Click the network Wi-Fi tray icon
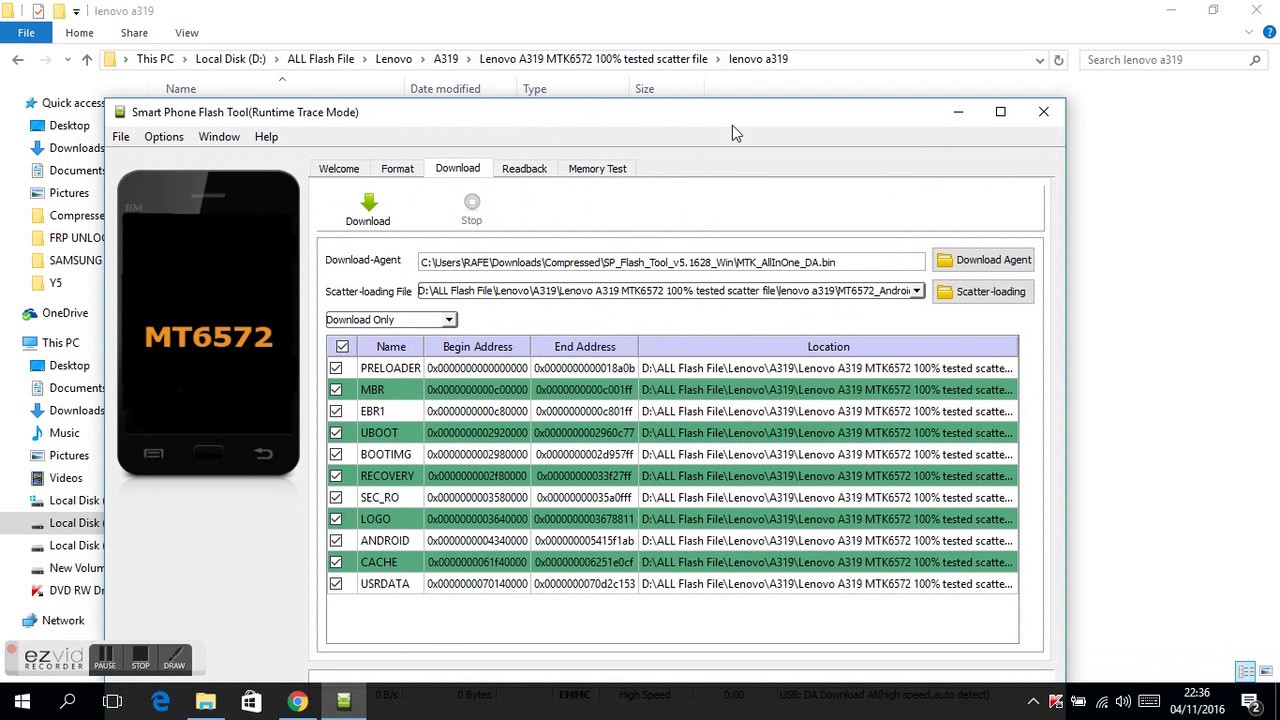 pyautogui.click(x=1101, y=702)
